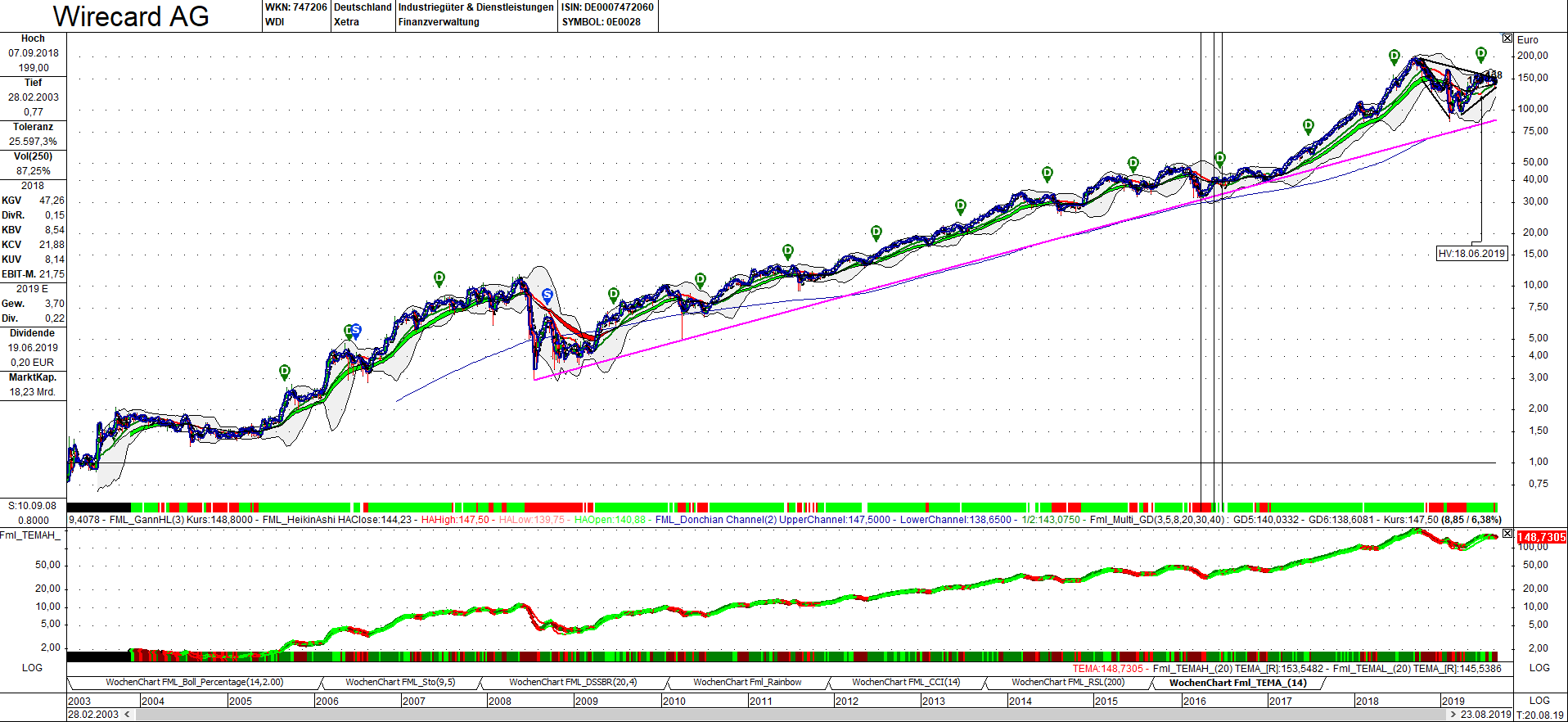The height and width of the screenshot is (722, 1568).
Task: Click the Xetra exchange label
Action: pos(346,22)
